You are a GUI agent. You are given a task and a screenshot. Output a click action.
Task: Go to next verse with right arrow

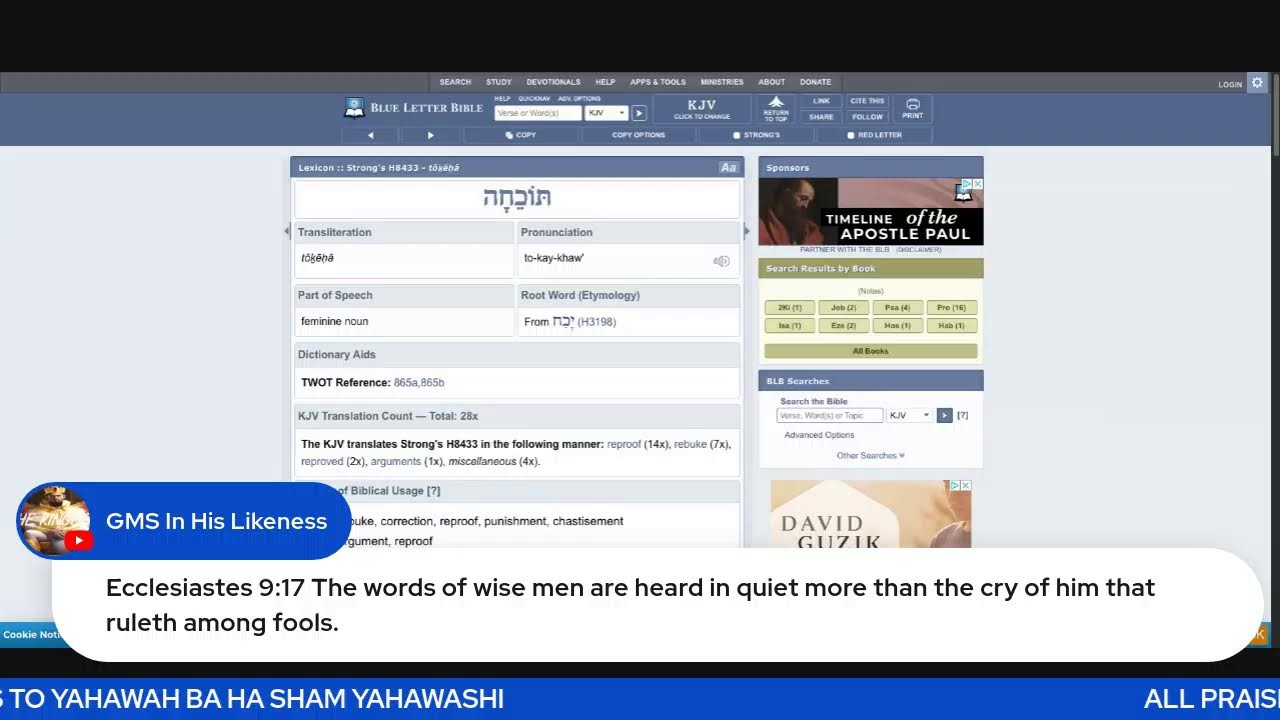(431, 135)
